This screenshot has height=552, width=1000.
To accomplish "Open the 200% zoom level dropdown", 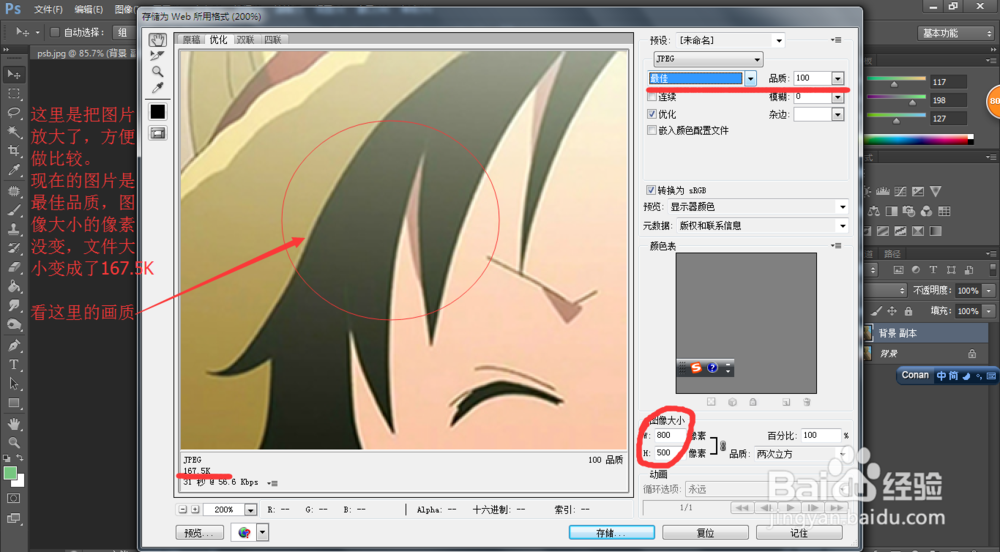I will (x=251, y=510).
